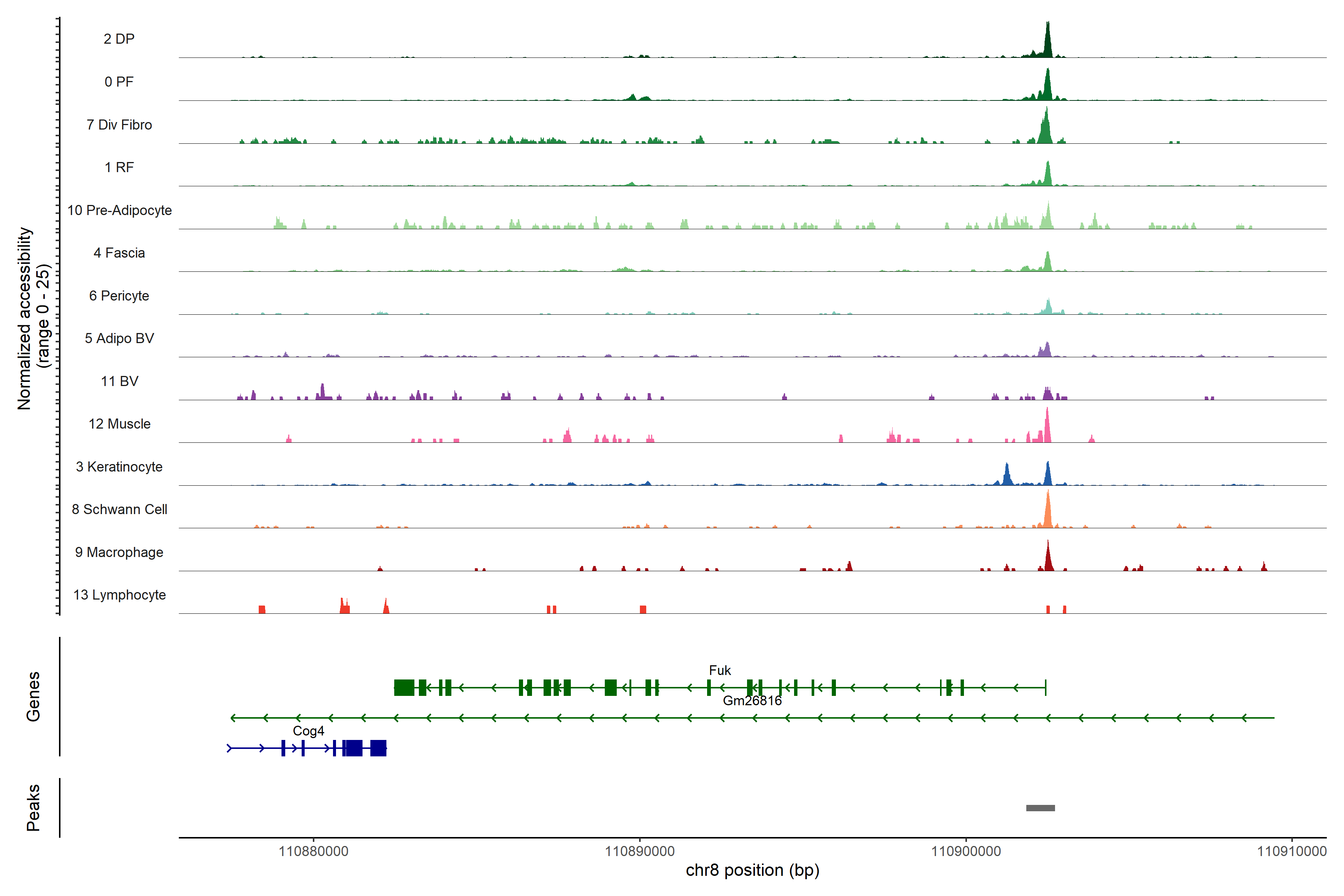Viewport: 1344px width, 896px height.
Task: Click the 110910000 axis tick label
Action: (x=1291, y=851)
